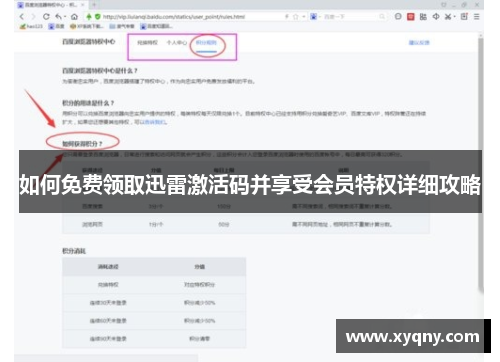Click the Baidu paw search engine icon
500x362 pixels.
[313, 16]
